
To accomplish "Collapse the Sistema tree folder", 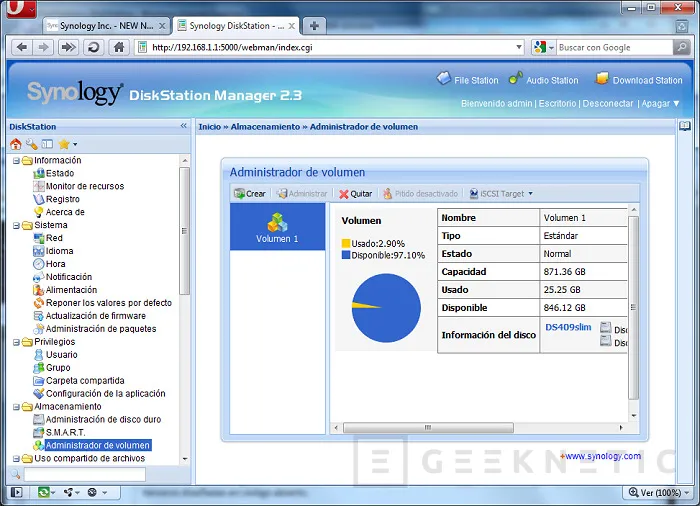I will coord(16,225).
